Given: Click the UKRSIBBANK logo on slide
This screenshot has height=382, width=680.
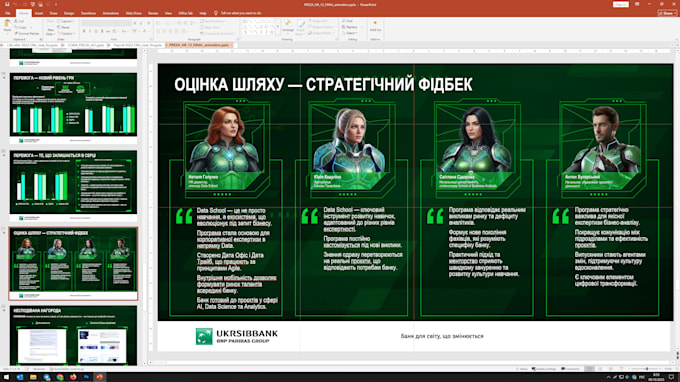Looking at the screenshot, I should point(237,336).
